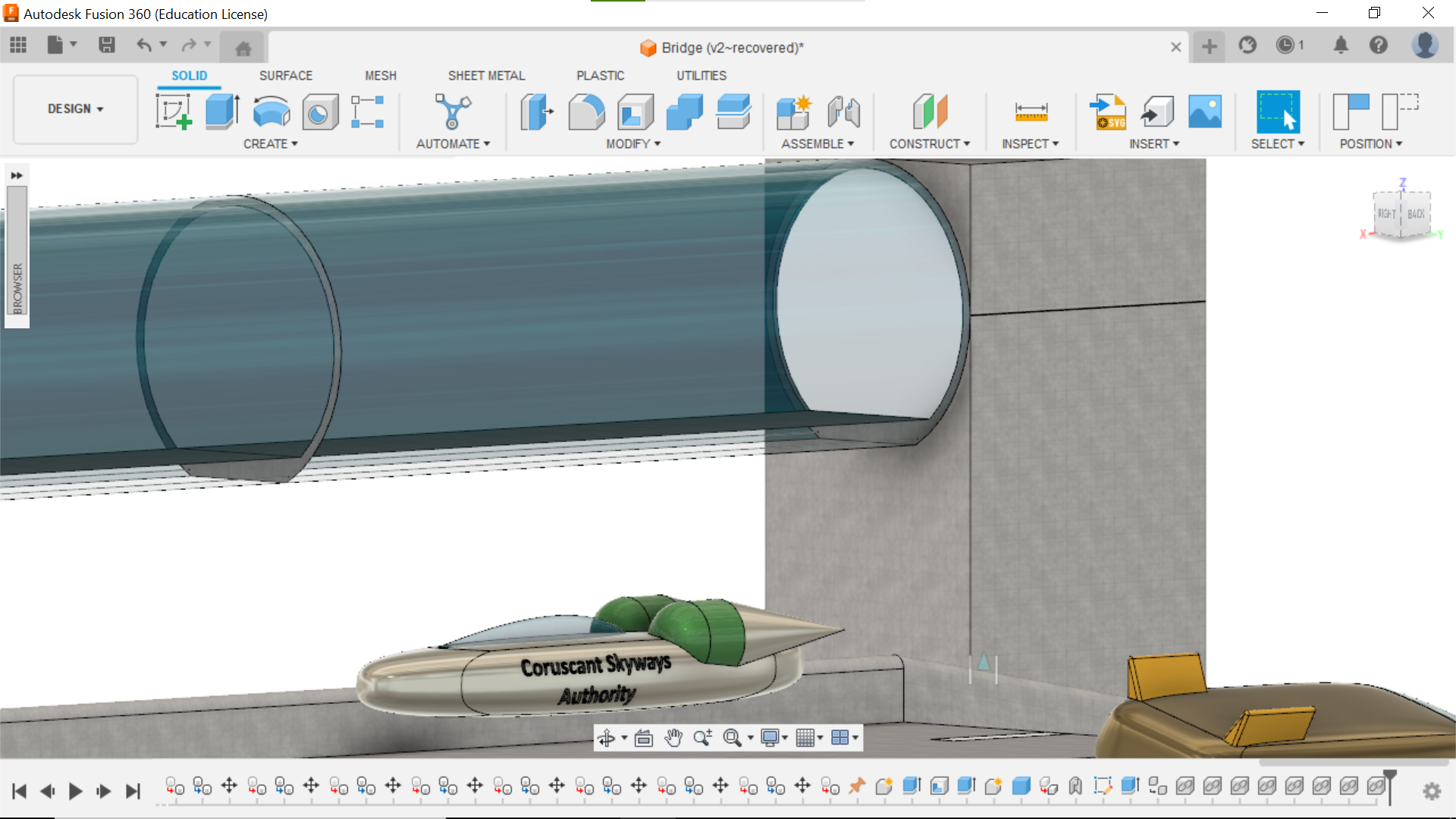Viewport: 1456px width, 819px height.
Task: Select the Pan hand tool
Action: click(x=673, y=737)
